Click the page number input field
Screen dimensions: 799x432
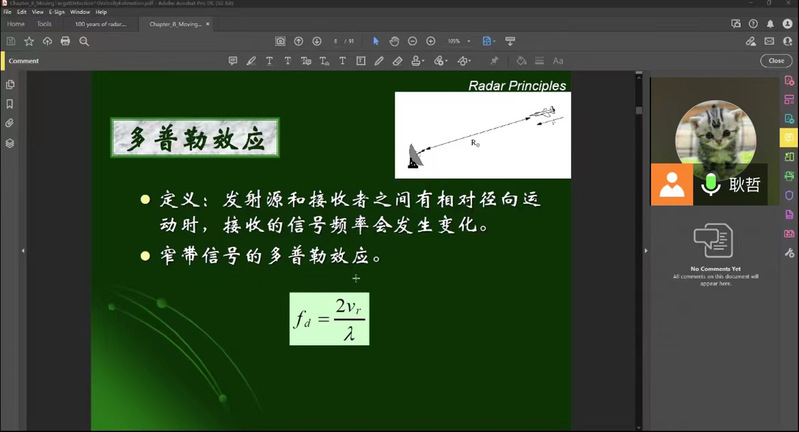click(337, 41)
